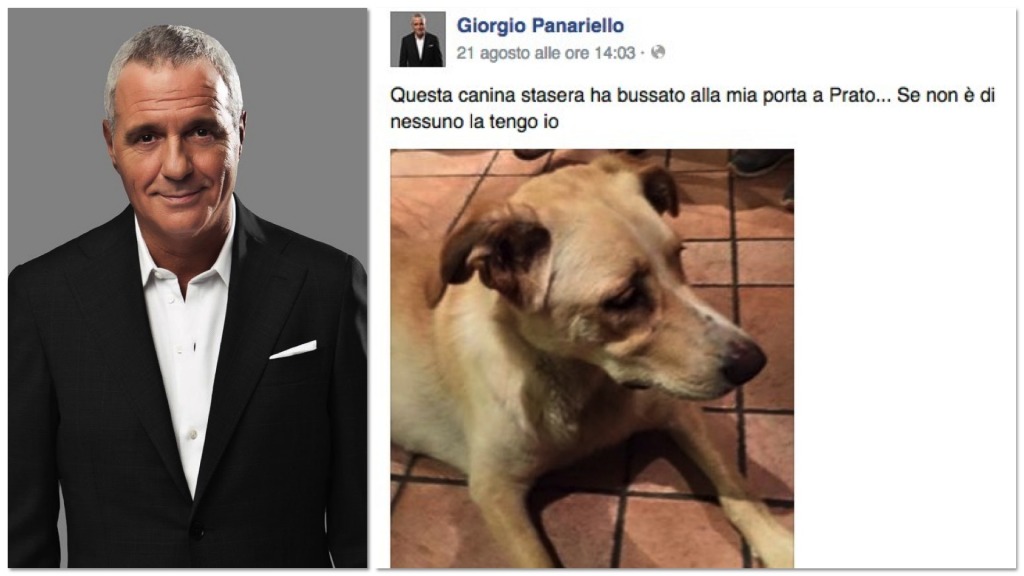Click the globe public-privacy icon
This screenshot has width=1024, height=576.
coord(658,52)
